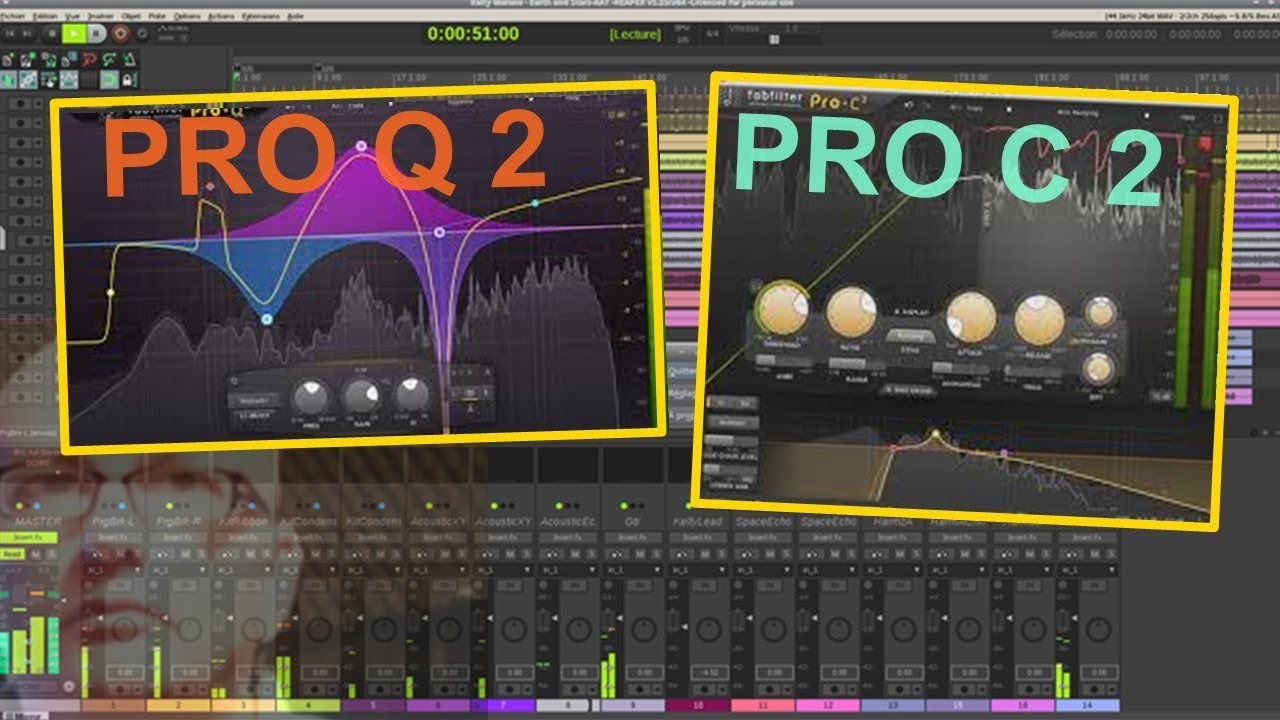Screen dimensions: 1280x720
Task: Open the Options menu
Action: coord(187,16)
